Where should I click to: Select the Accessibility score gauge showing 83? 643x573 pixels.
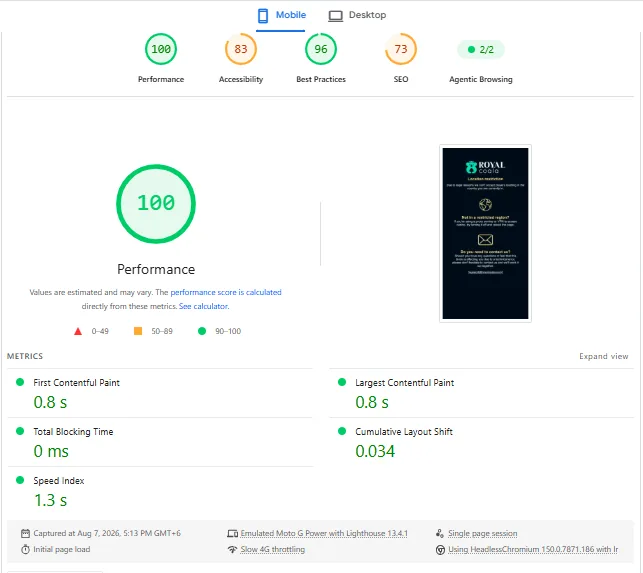pos(241,49)
